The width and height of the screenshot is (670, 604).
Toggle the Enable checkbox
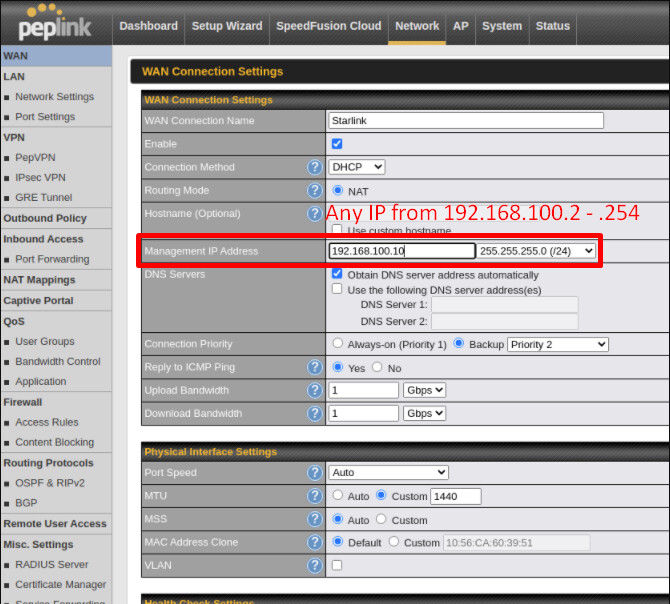(337, 144)
